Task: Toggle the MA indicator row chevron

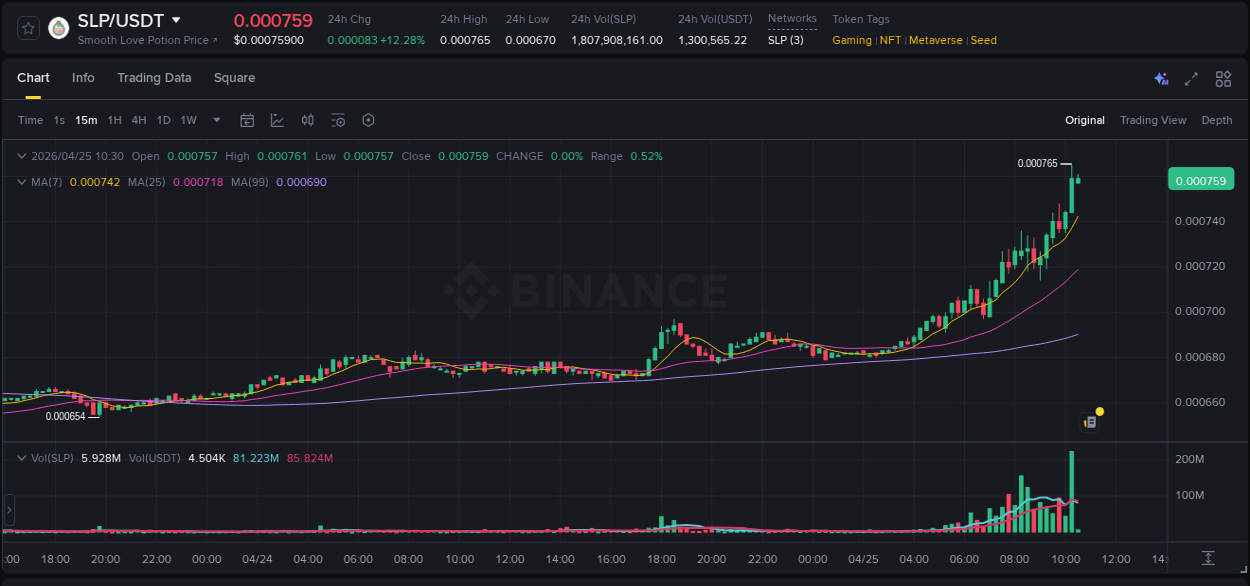Action: 21,182
